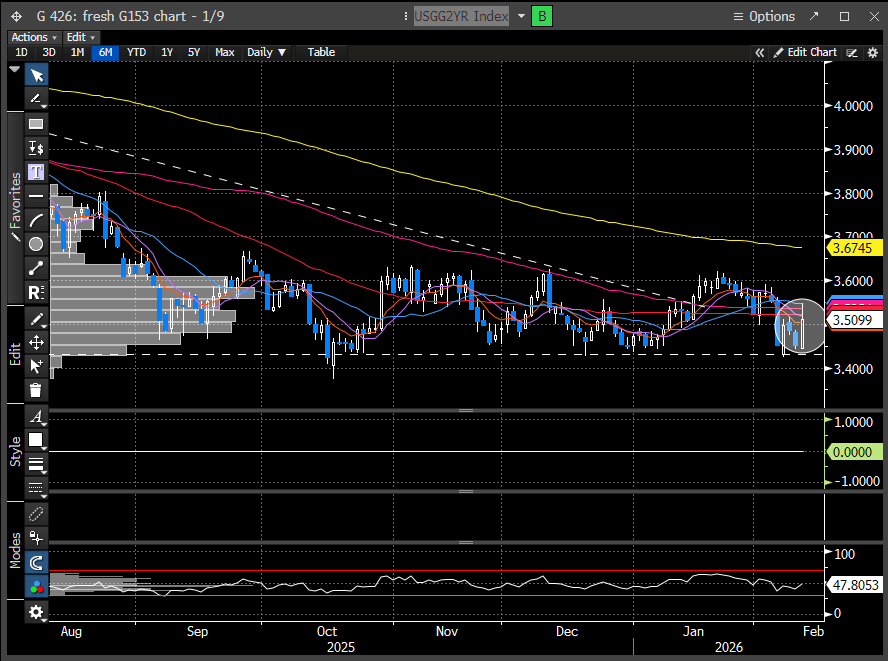Activate the regression R tool
888x661 pixels.
pos(36,293)
